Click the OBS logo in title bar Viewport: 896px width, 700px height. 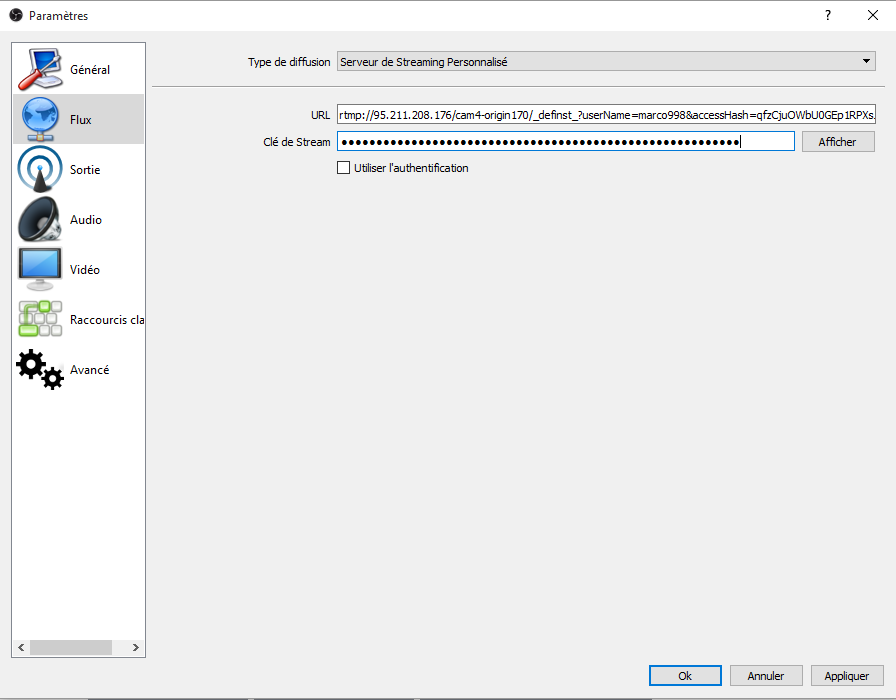pos(15,15)
